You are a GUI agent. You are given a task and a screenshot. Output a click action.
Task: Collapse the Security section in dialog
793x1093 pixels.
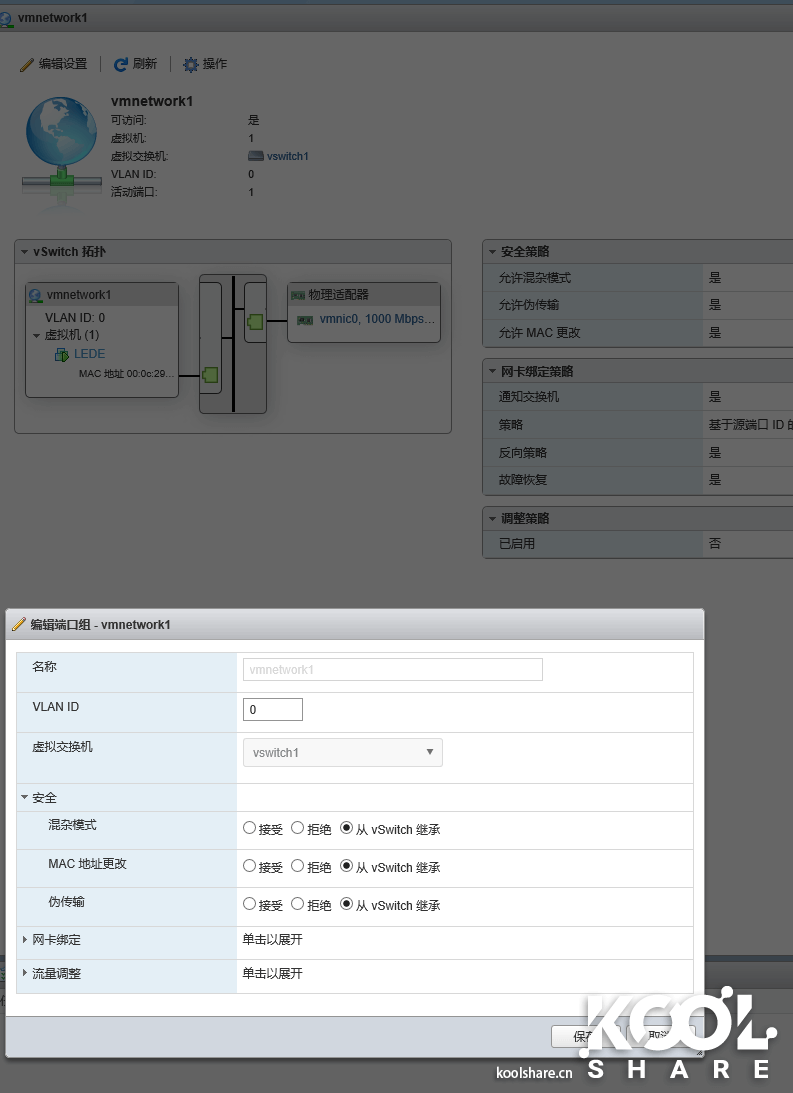point(25,798)
